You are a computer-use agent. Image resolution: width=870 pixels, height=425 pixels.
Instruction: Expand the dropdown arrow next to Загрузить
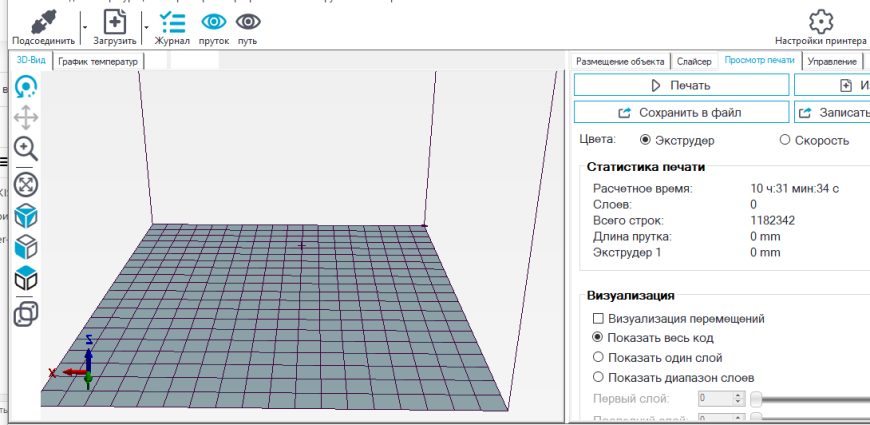coord(146,26)
